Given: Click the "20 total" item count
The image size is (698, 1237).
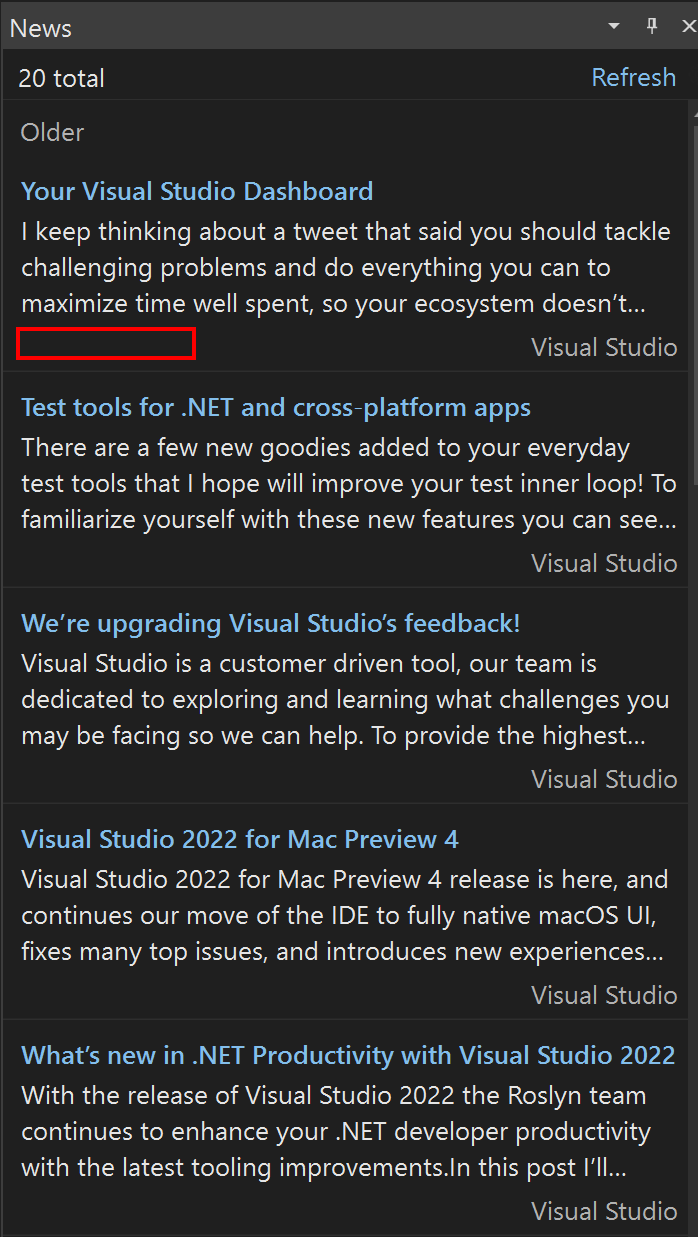Looking at the screenshot, I should [61, 77].
